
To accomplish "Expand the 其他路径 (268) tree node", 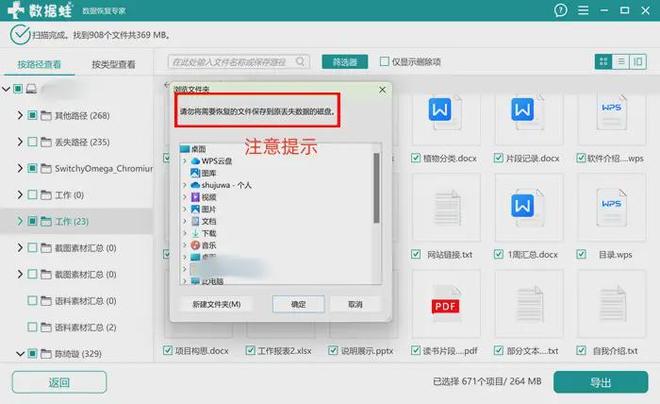I will click(x=20, y=115).
